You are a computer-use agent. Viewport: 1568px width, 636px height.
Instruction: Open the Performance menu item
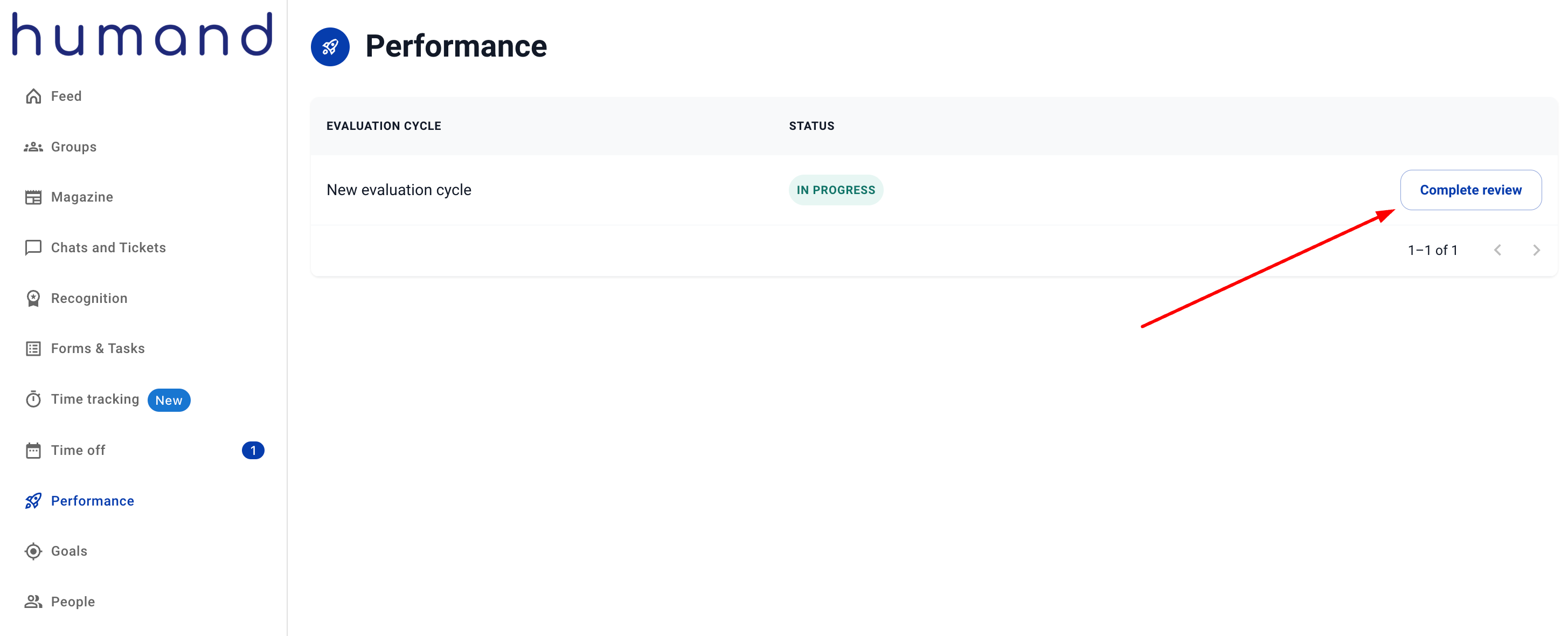tap(92, 501)
